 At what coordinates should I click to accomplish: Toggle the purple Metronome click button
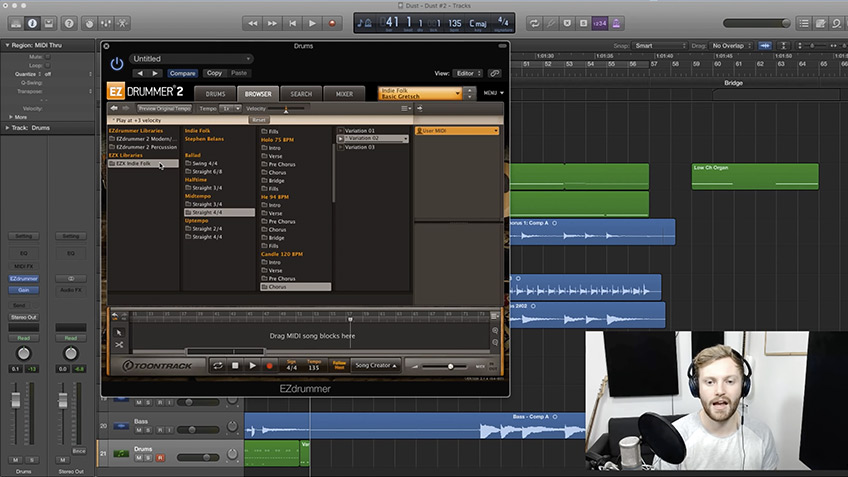(x=616, y=23)
